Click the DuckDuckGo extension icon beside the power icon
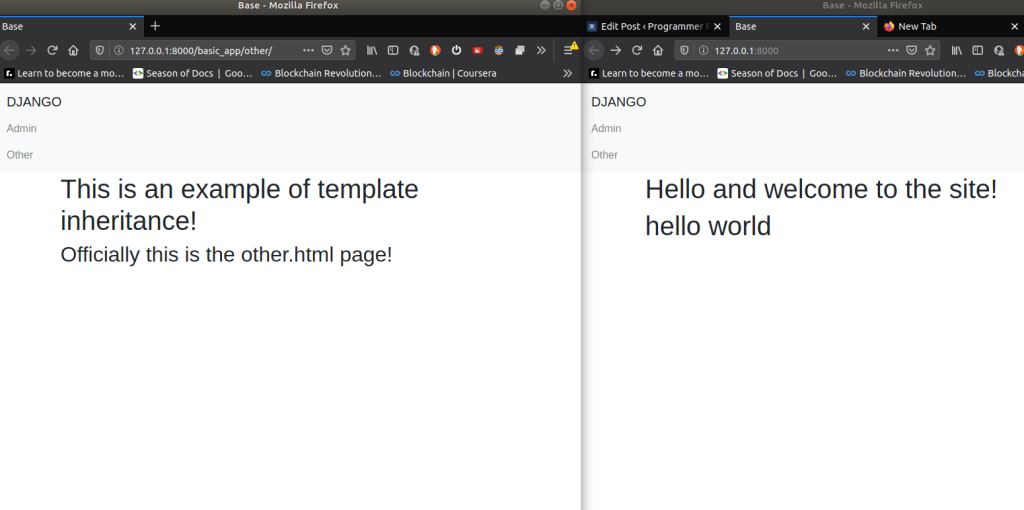 click(435, 50)
